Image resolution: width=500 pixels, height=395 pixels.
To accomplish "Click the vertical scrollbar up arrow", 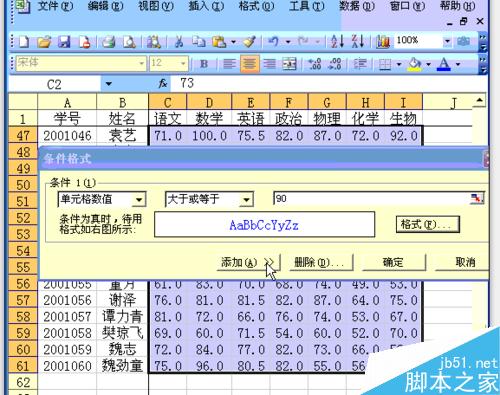I will (x=479, y=101).
